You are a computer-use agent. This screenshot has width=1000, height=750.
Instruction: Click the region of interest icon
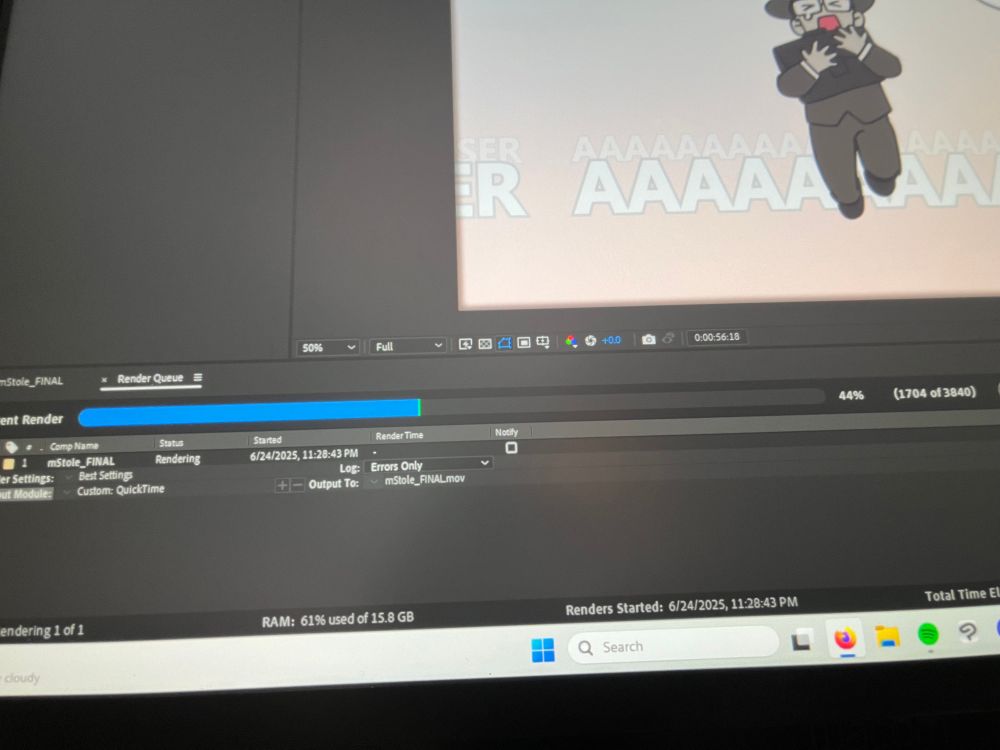[x=524, y=342]
